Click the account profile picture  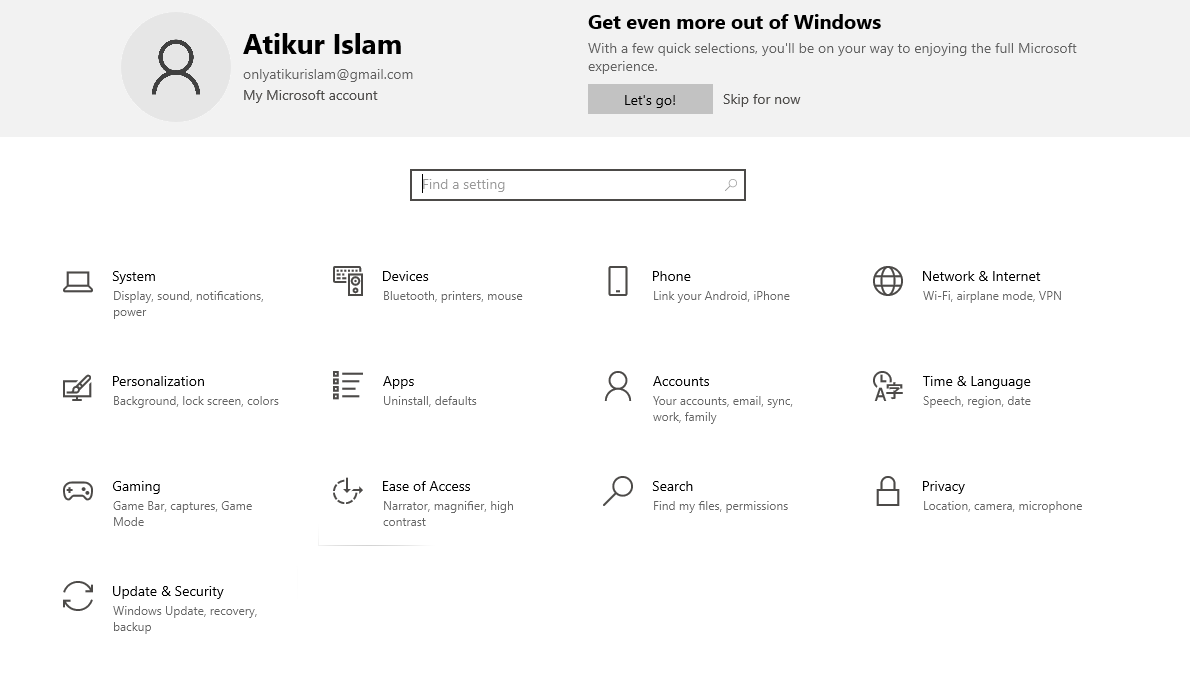[x=176, y=67]
